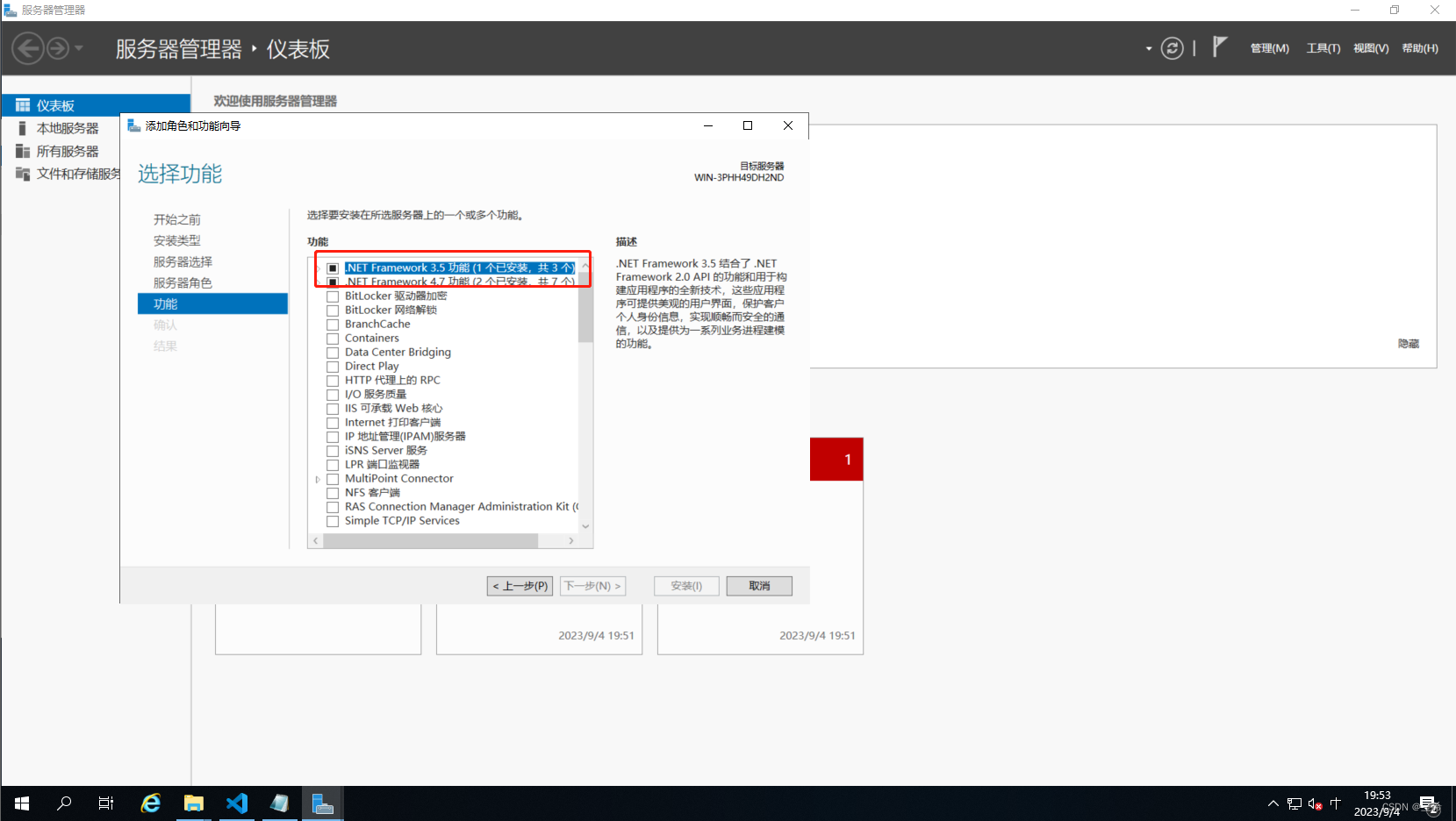
Task: Click the feature list scroll up arrow
Action: [585, 265]
